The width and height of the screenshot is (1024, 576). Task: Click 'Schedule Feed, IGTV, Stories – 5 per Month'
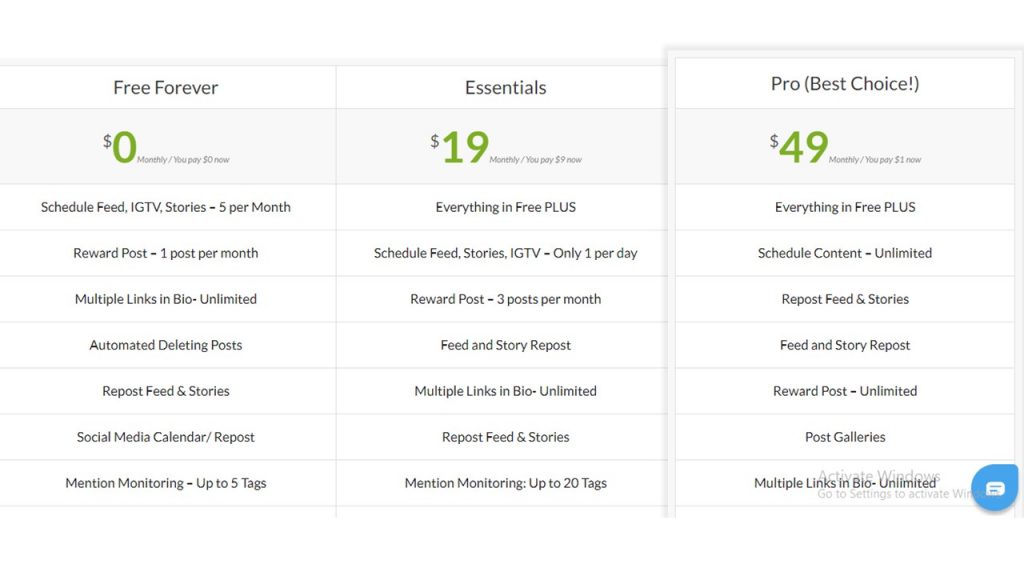(x=165, y=207)
